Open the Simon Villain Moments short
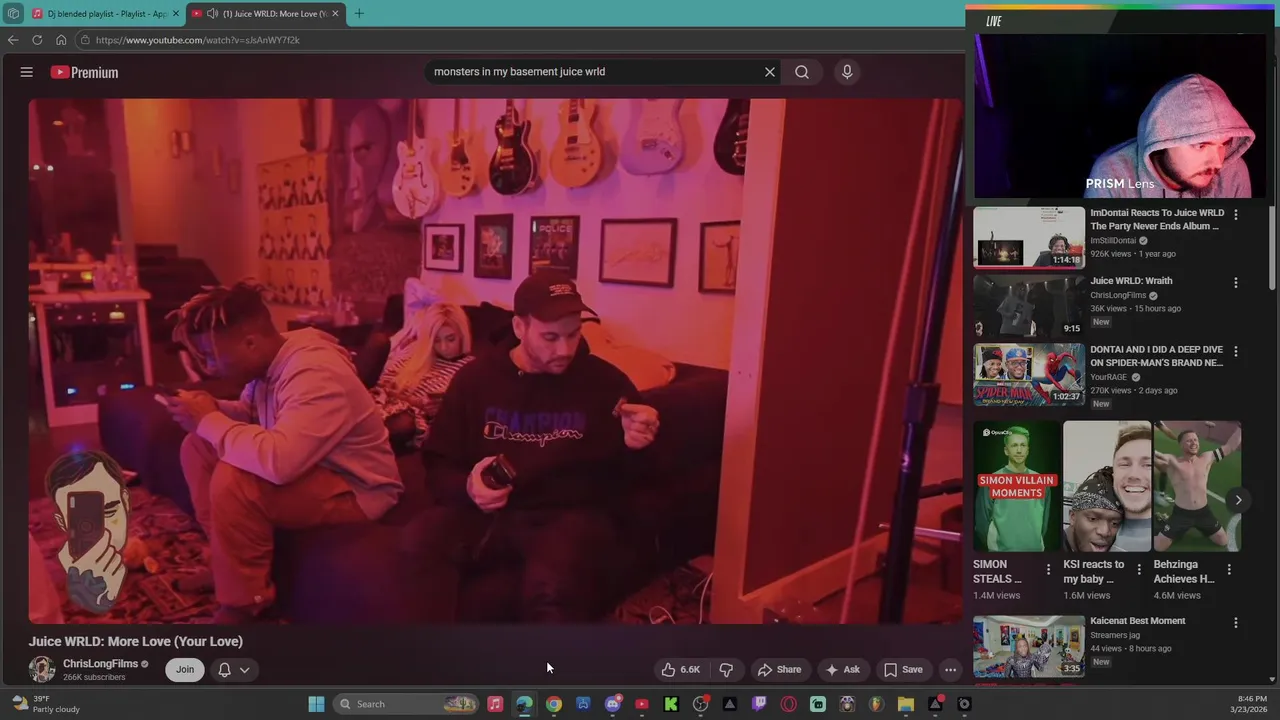The width and height of the screenshot is (1280, 720). (1017, 486)
